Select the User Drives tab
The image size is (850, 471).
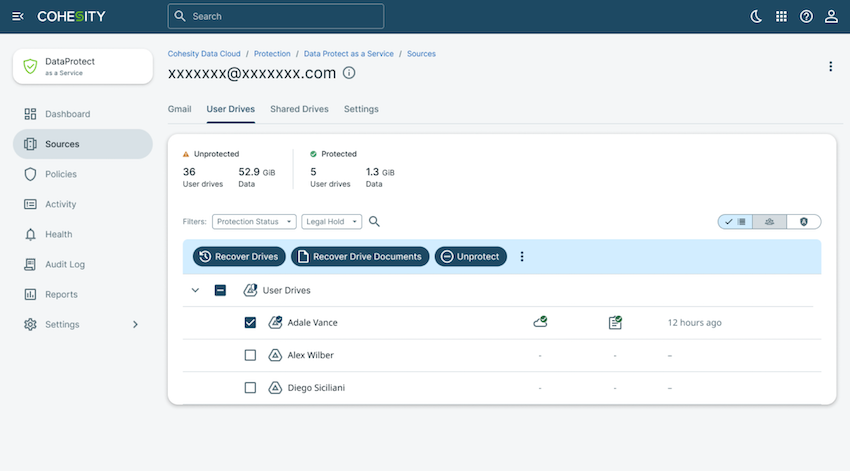click(230, 109)
